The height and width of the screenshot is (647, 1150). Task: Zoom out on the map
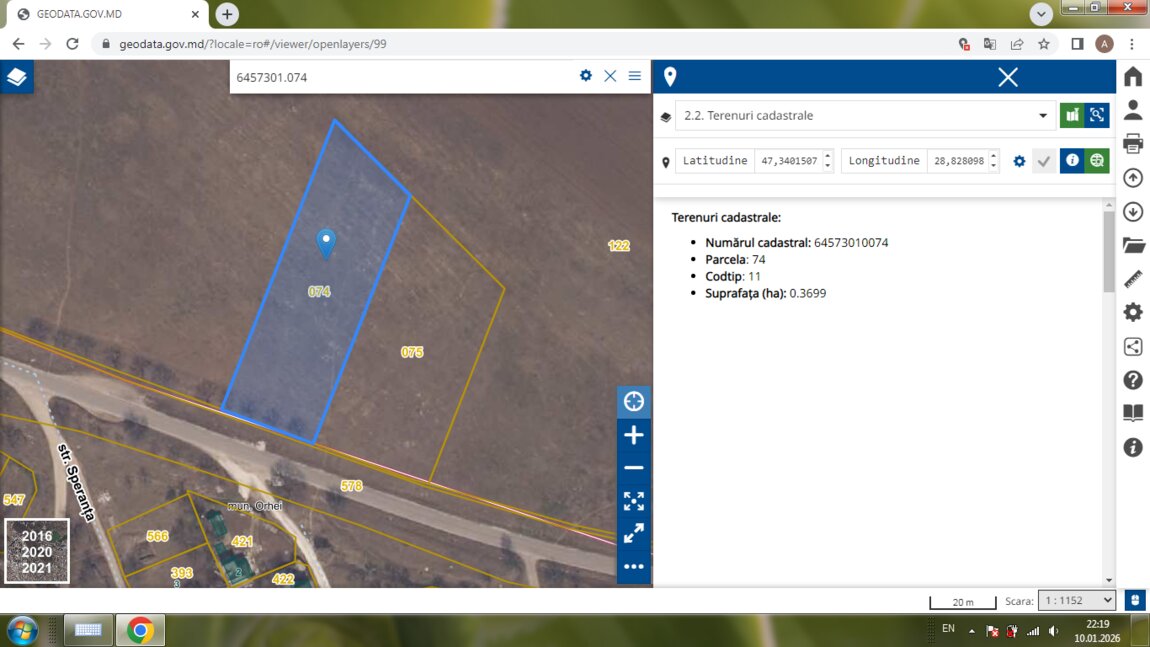633,468
